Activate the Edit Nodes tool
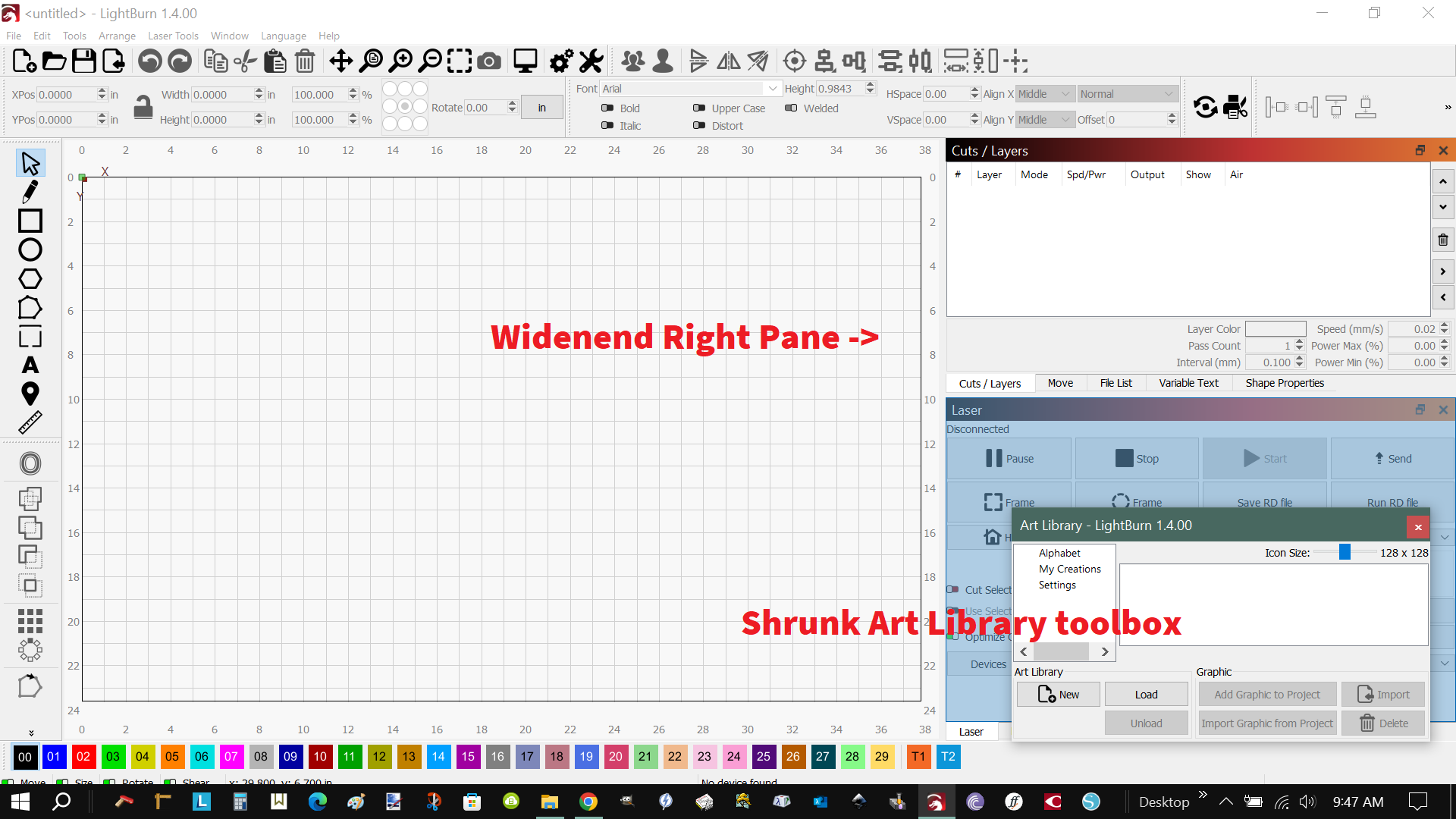Viewport: 1456px width, 819px height. click(30, 308)
